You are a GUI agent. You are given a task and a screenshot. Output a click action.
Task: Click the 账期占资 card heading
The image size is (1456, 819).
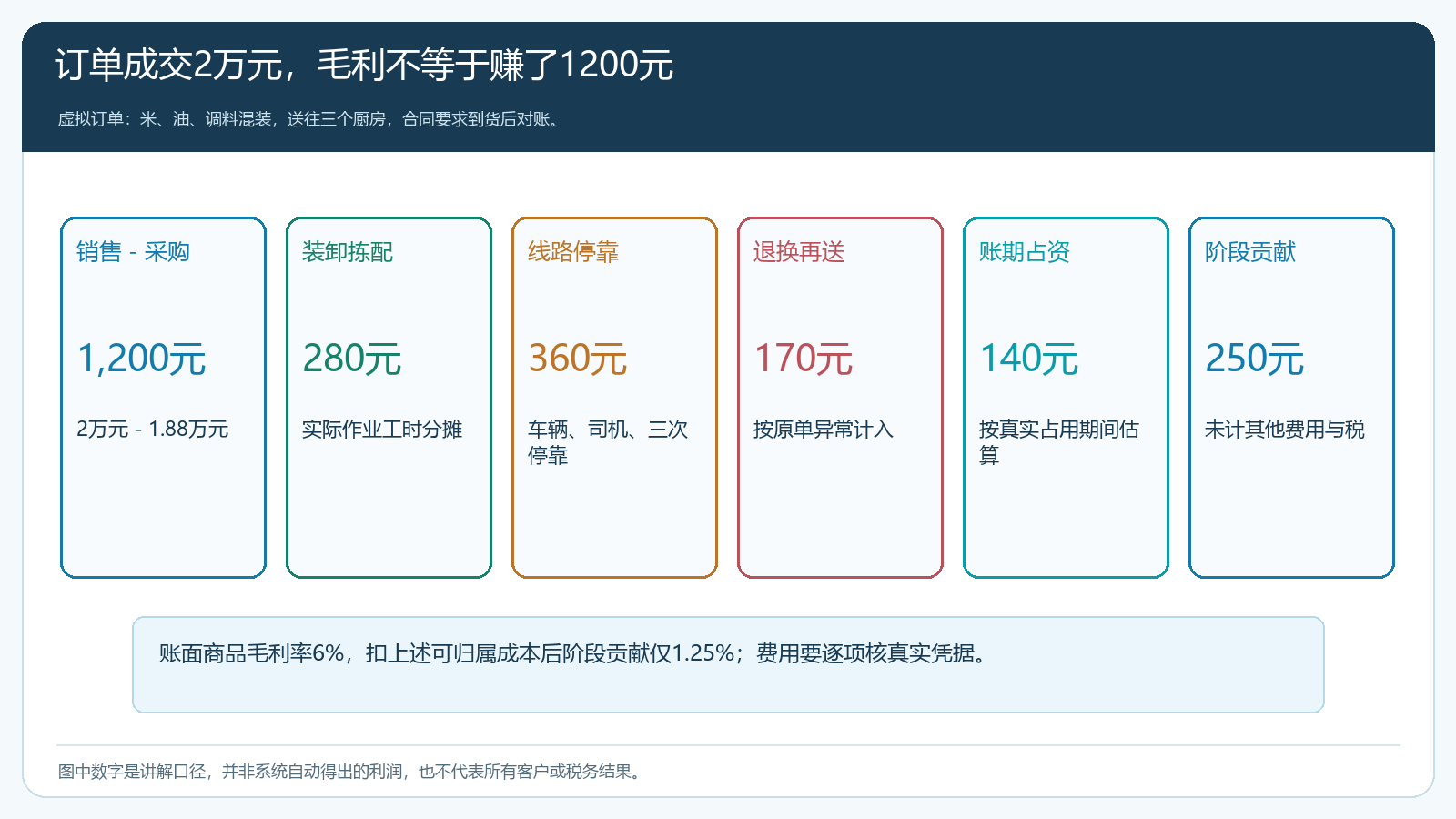tap(1025, 252)
